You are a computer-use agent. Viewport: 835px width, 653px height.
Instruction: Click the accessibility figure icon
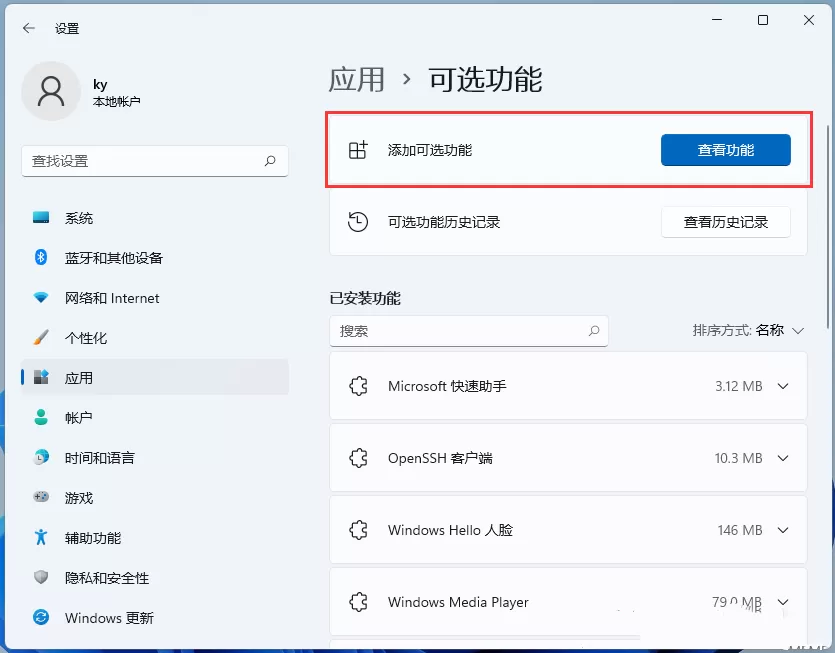point(41,537)
